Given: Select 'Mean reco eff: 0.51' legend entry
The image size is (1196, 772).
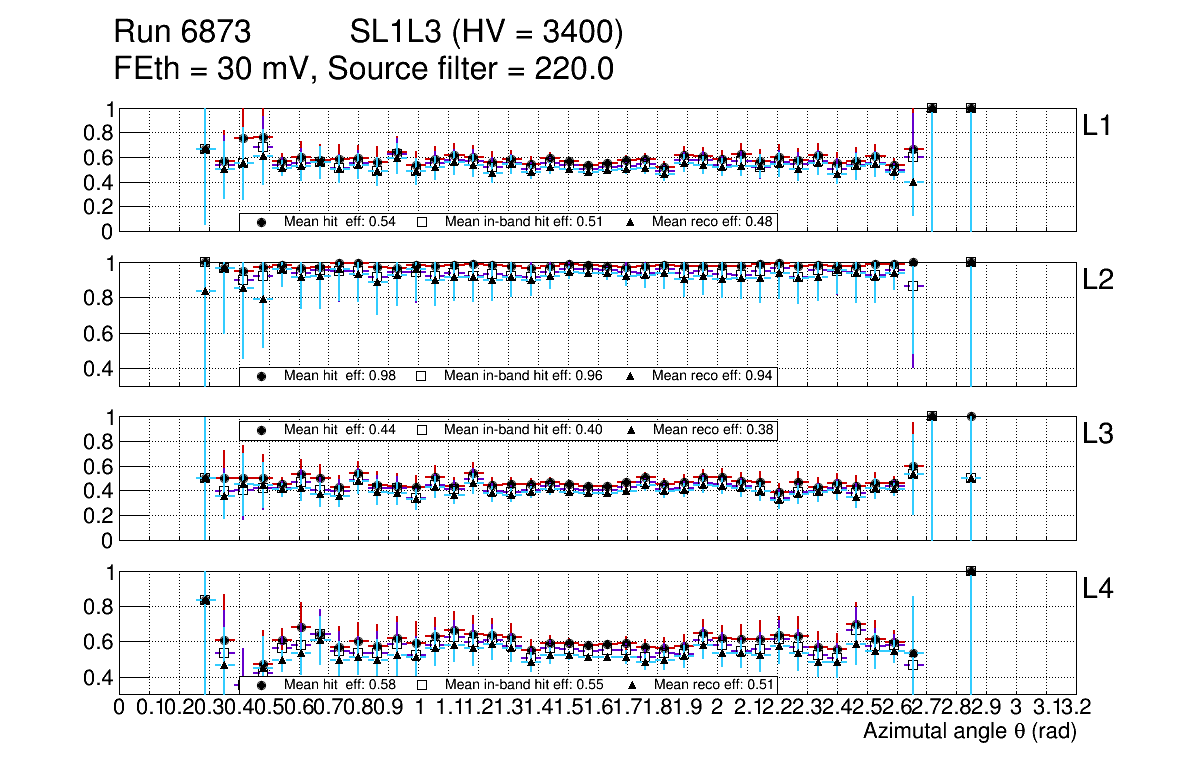Looking at the screenshot, I should tap(713, 686).
